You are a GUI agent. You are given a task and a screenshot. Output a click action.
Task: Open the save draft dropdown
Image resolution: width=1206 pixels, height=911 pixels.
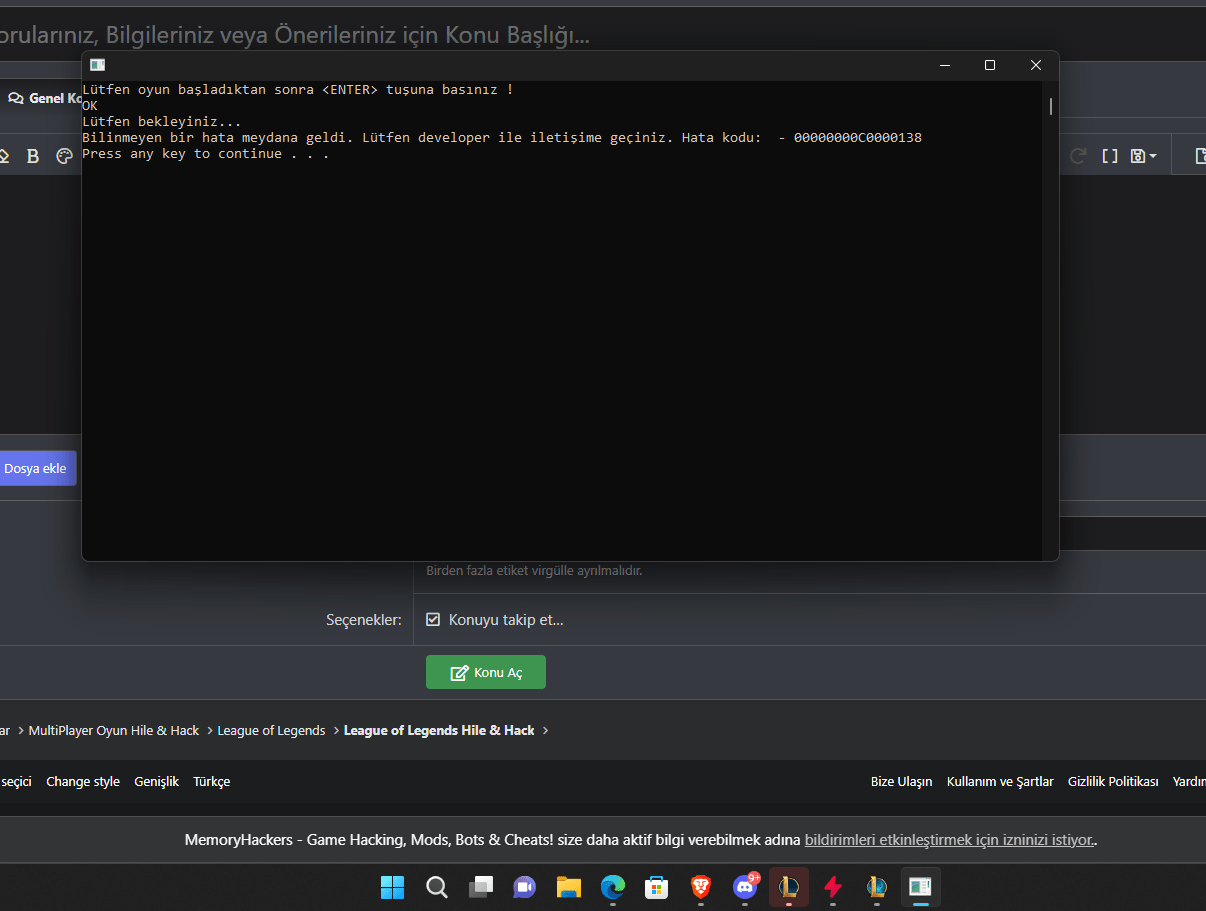[x=1144, y=156]
